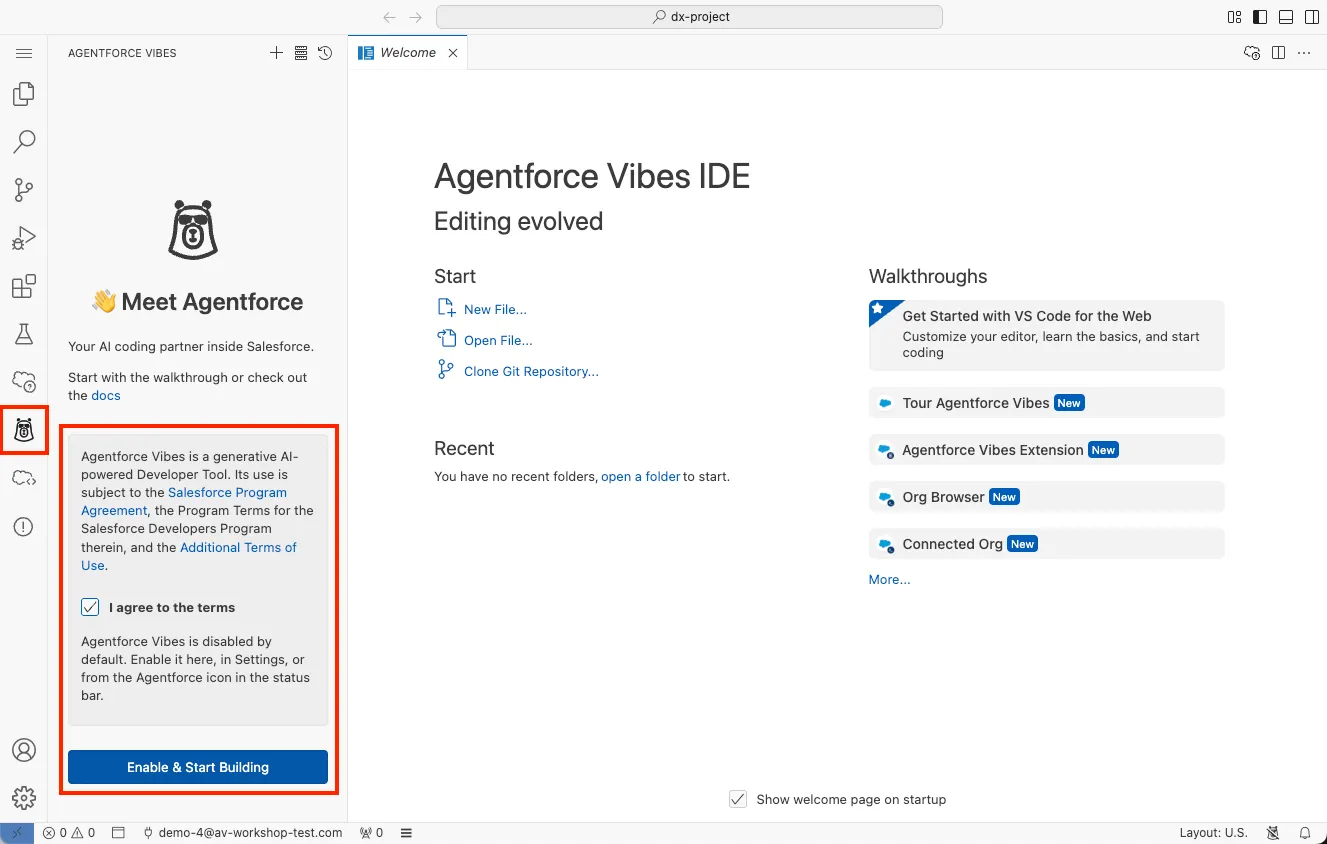Open the Manage settings gear
The image size is (1327, 844).
pyautogui.click(x=24, y=797)
